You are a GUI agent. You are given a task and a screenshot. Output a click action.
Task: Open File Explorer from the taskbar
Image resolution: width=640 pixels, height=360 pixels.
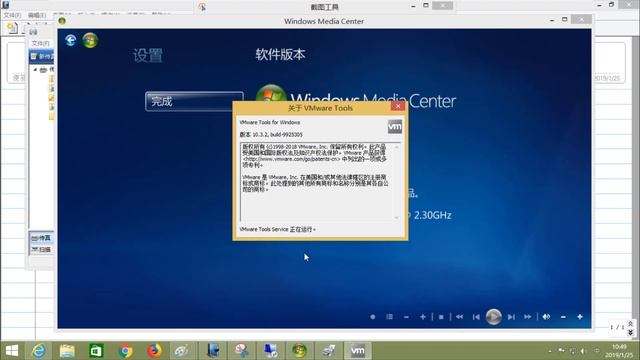(x=67, y=351)
